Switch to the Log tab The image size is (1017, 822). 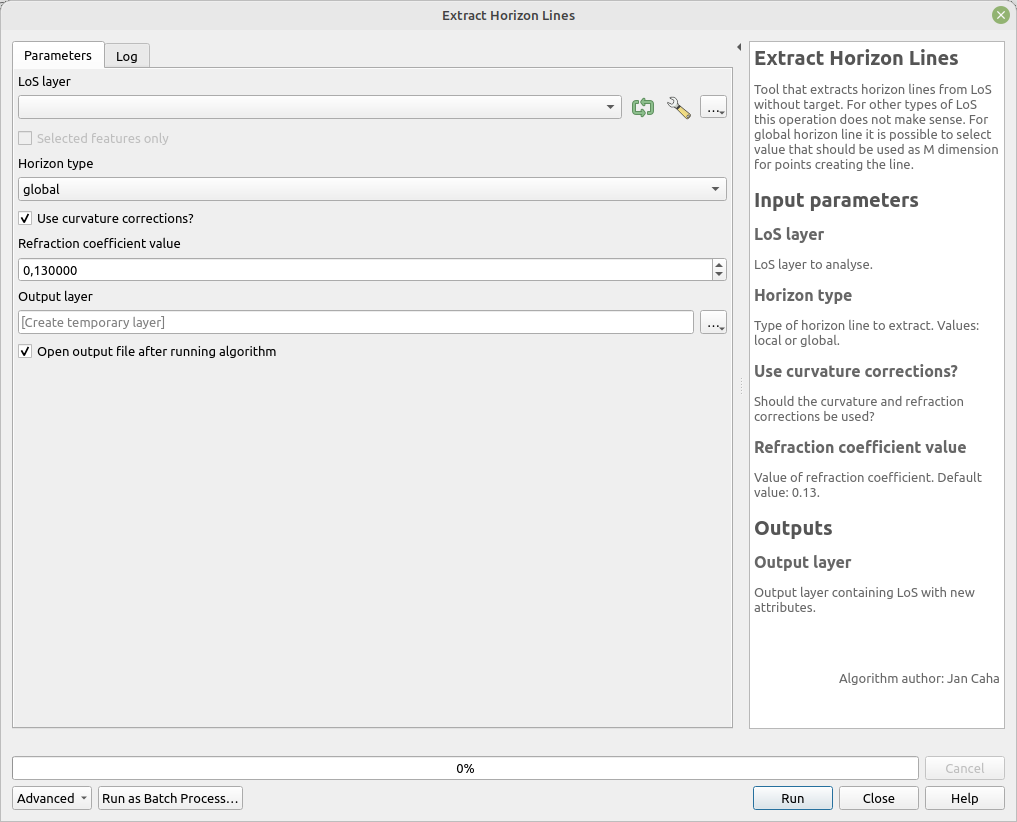click(x=127, y=56)
